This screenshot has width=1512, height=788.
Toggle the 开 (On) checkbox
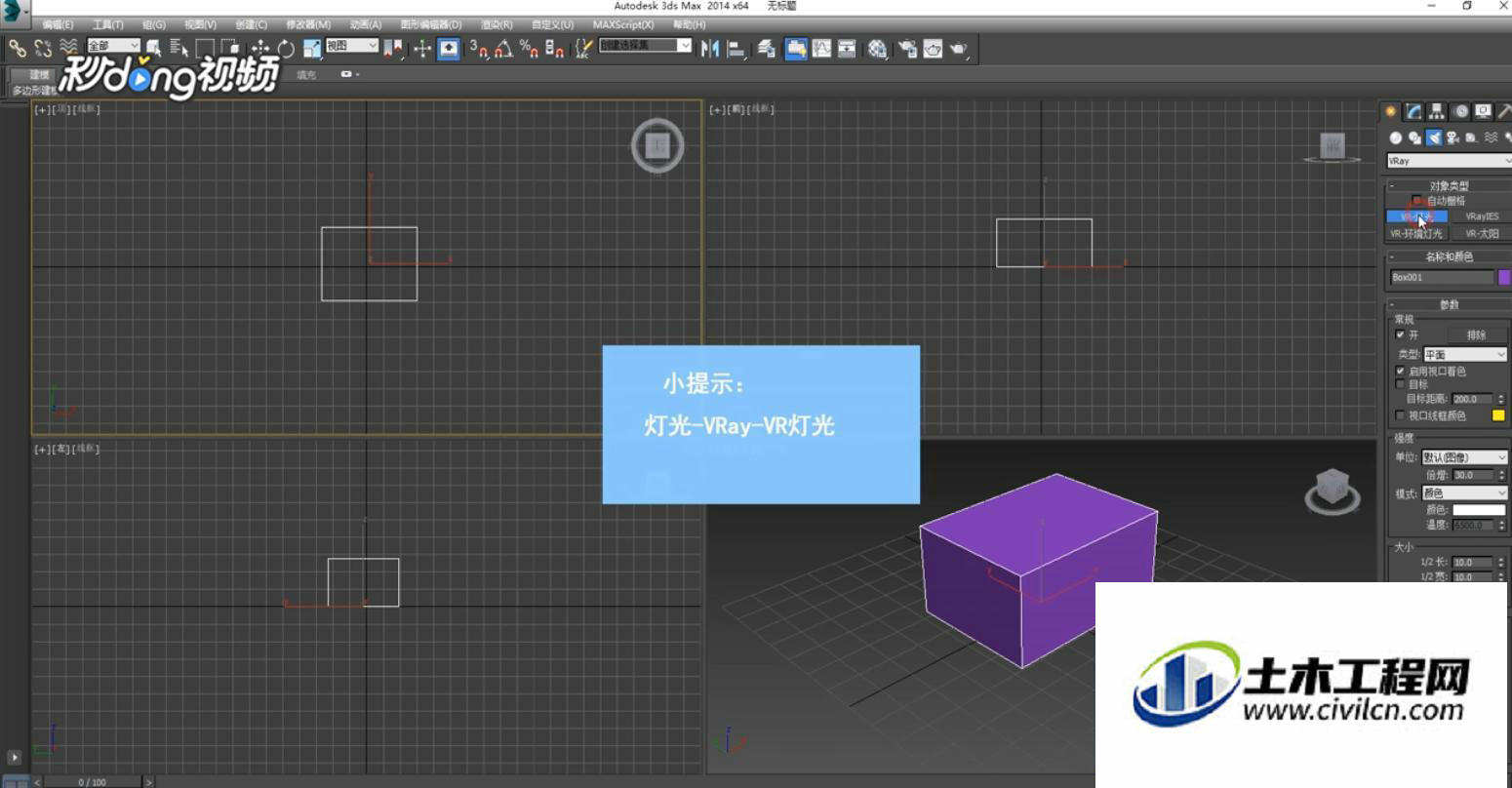pos(1400,335)
